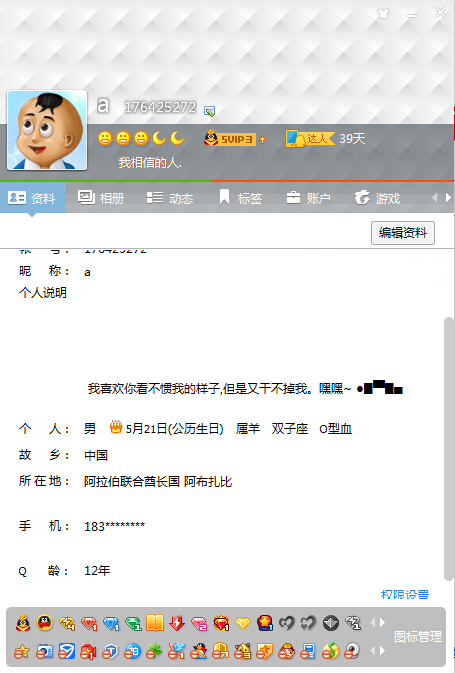
Task: Show next icons in the top icon row
Action: click(x=382, y=623)
